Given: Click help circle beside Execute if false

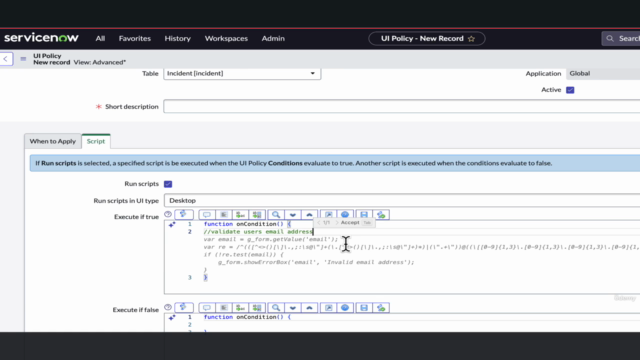Looking at the screenshot, I should (x=168, y=307).
